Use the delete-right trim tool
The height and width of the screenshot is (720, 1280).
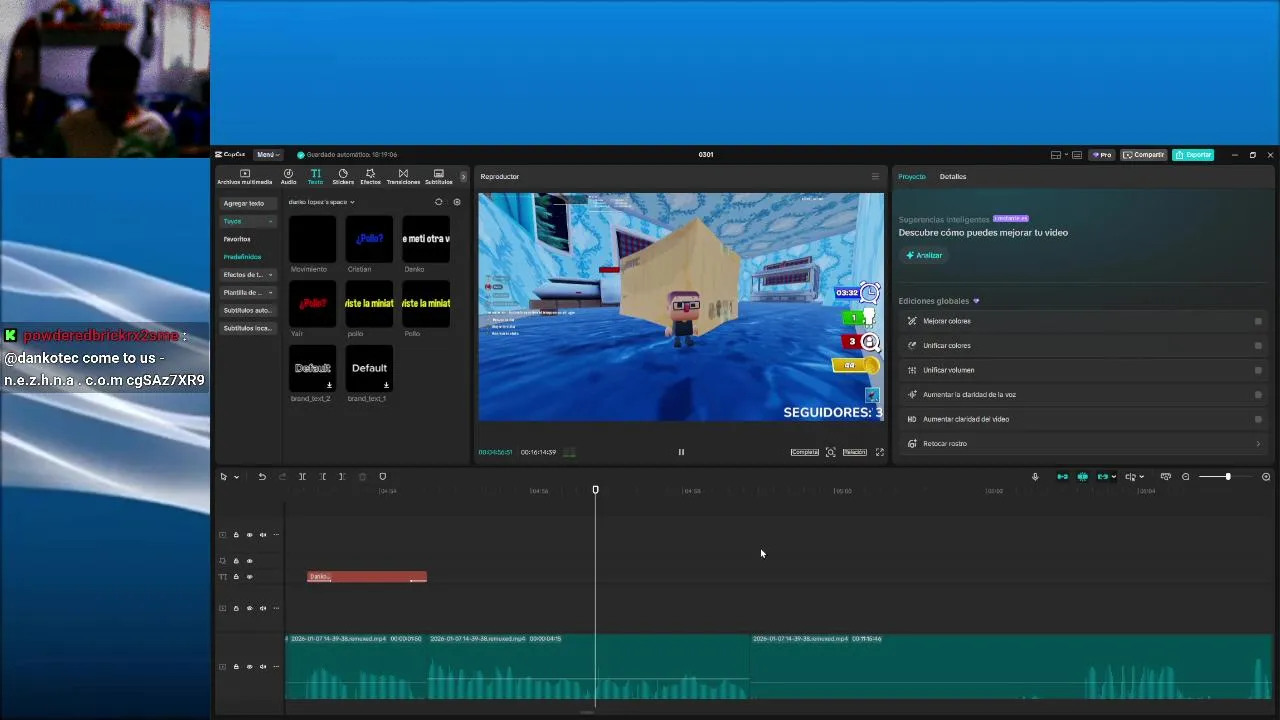click(342, 477)
